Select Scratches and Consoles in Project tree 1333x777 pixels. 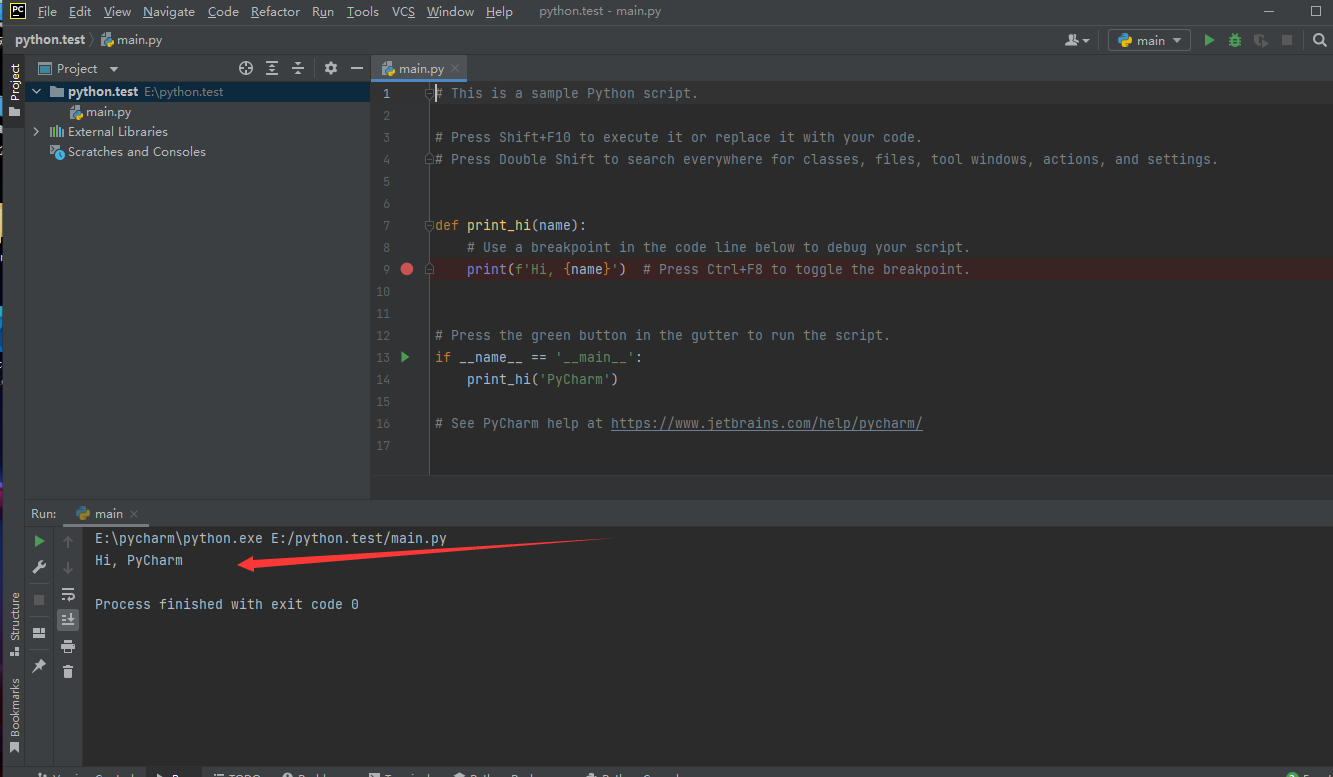coord(137,151)
